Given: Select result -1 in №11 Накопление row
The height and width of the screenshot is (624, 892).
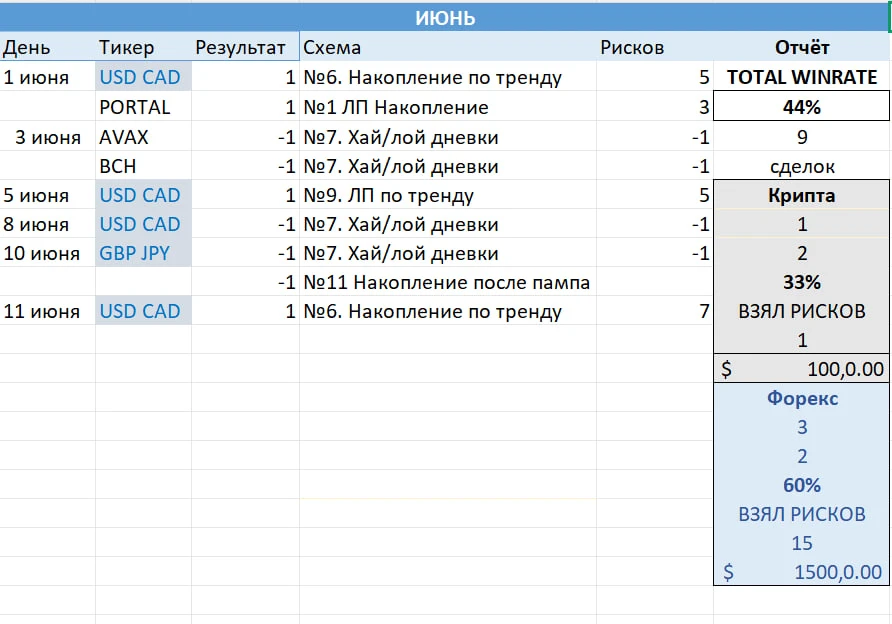Looking at the screenshot, I should point(245,282).
